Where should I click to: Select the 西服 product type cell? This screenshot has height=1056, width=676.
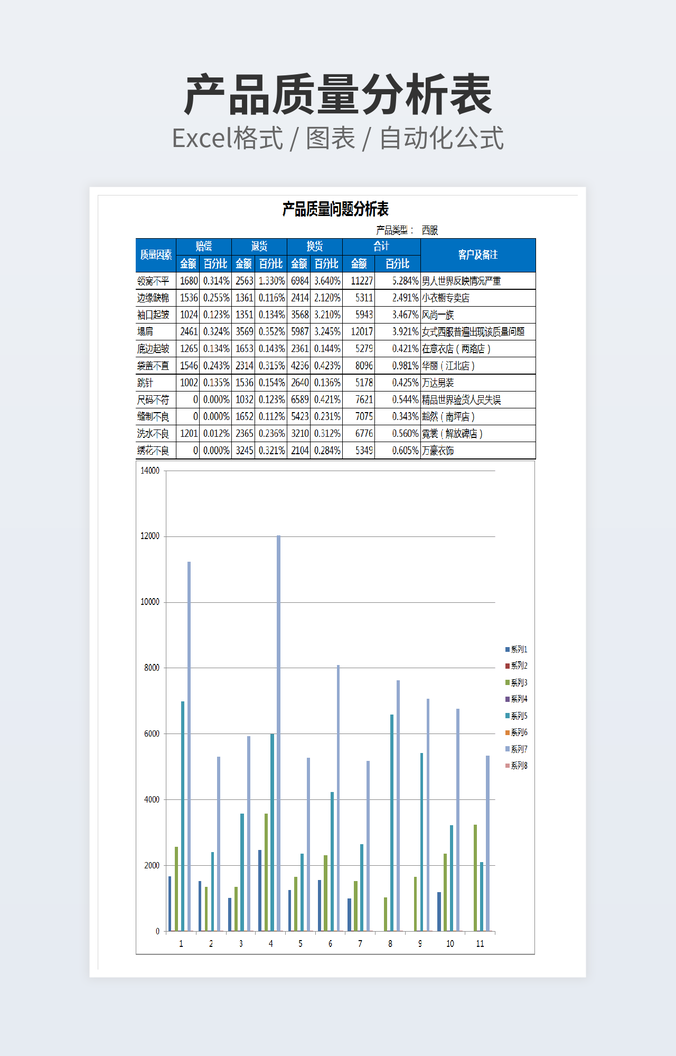click(429, 230)
